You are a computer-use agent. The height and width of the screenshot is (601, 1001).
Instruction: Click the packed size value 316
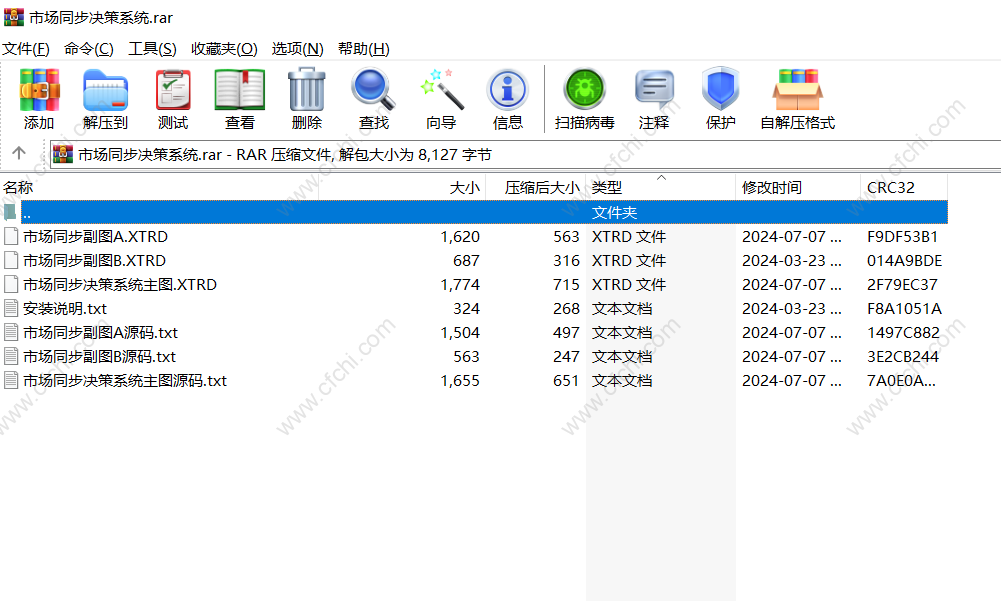click(566, 261)
